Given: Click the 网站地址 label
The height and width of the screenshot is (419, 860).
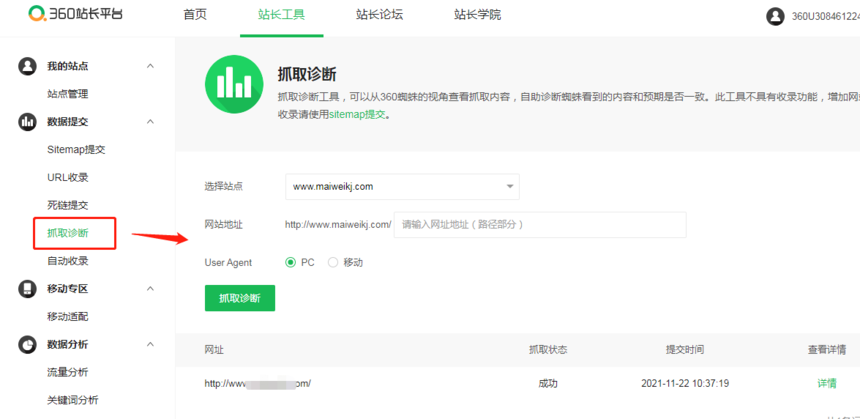Looking at the screenshot, I should [224, 224].
